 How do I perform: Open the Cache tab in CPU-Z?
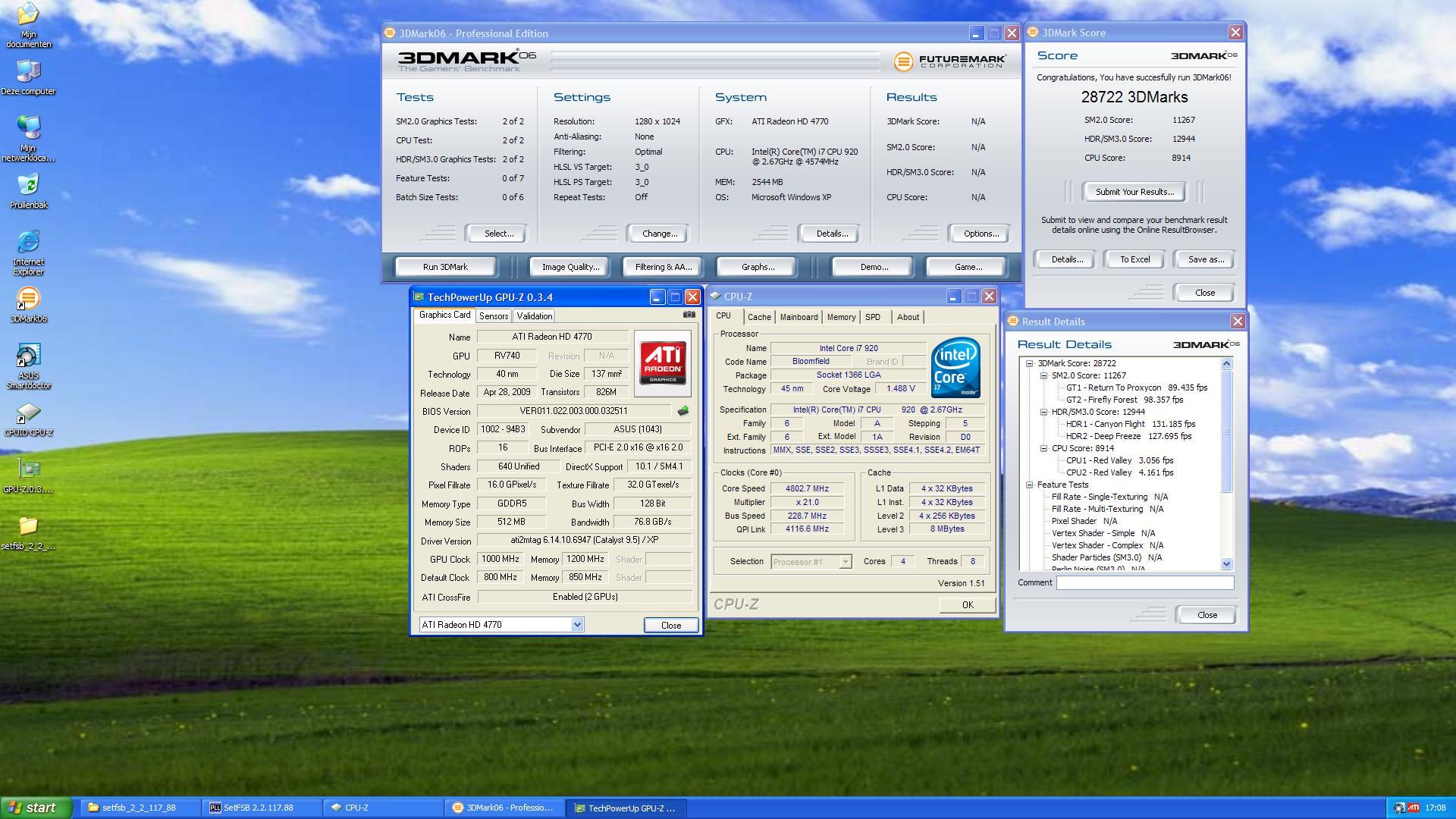point(759,317)
